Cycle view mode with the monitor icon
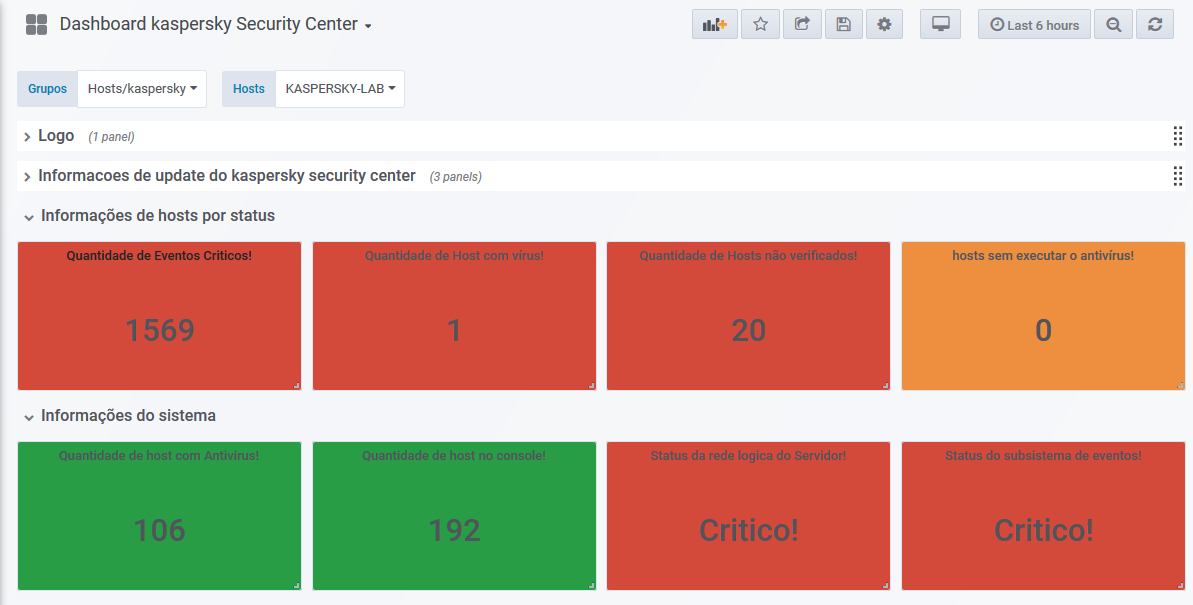Screen dimensions: 1193x605 tap(940, 25)
